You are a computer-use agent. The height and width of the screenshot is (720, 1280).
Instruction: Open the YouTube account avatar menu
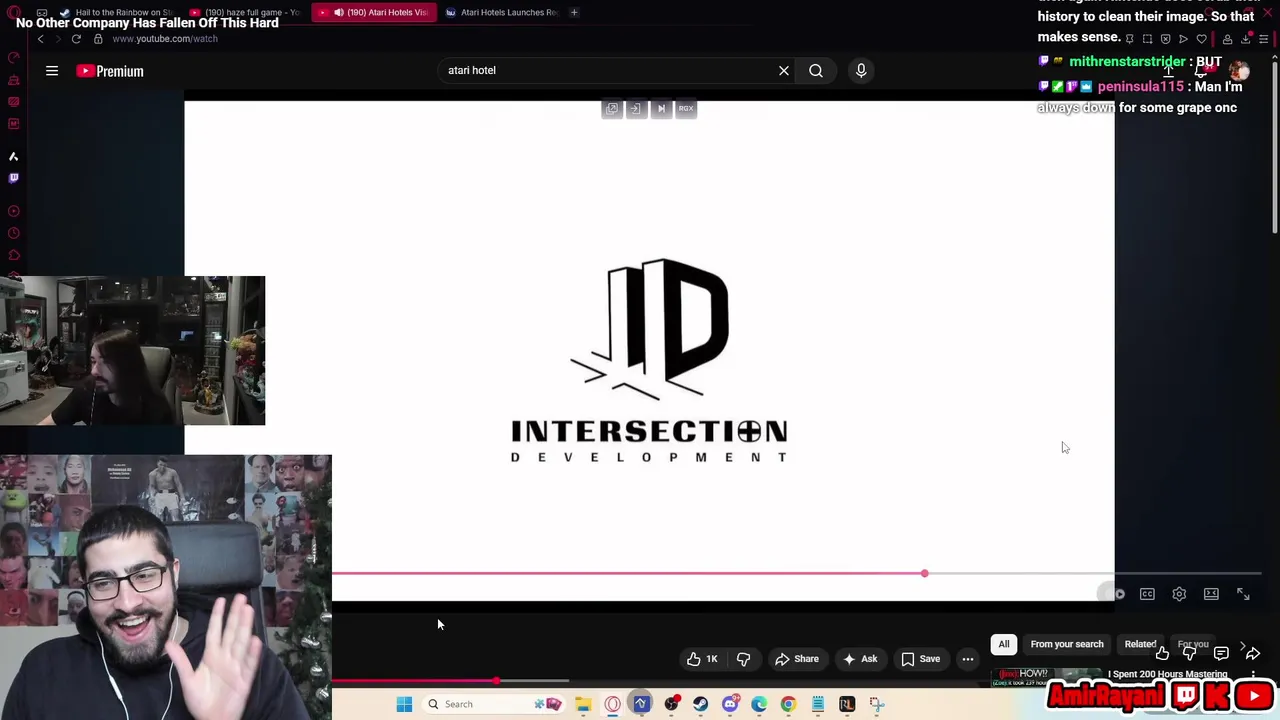click(x=1240, y=71)
